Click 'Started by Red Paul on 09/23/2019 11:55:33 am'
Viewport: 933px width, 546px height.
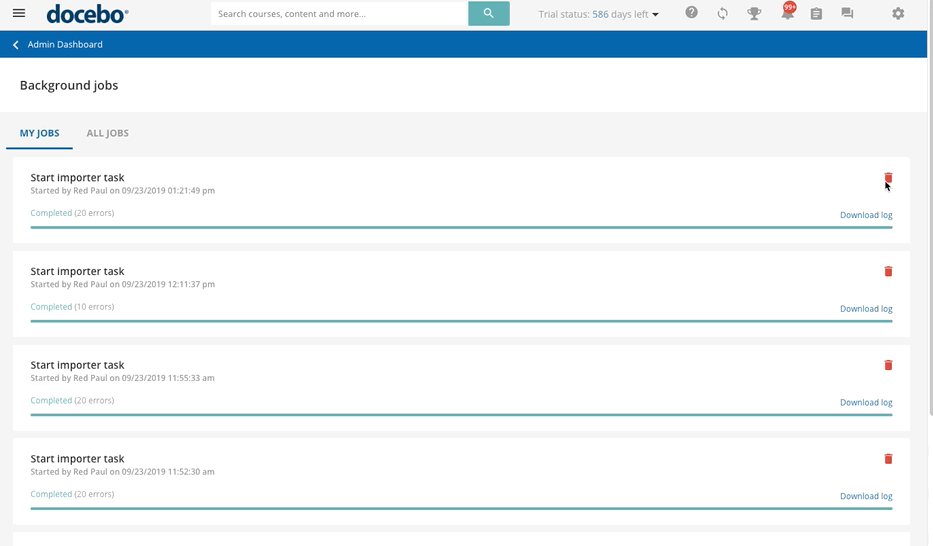[123, 378]
